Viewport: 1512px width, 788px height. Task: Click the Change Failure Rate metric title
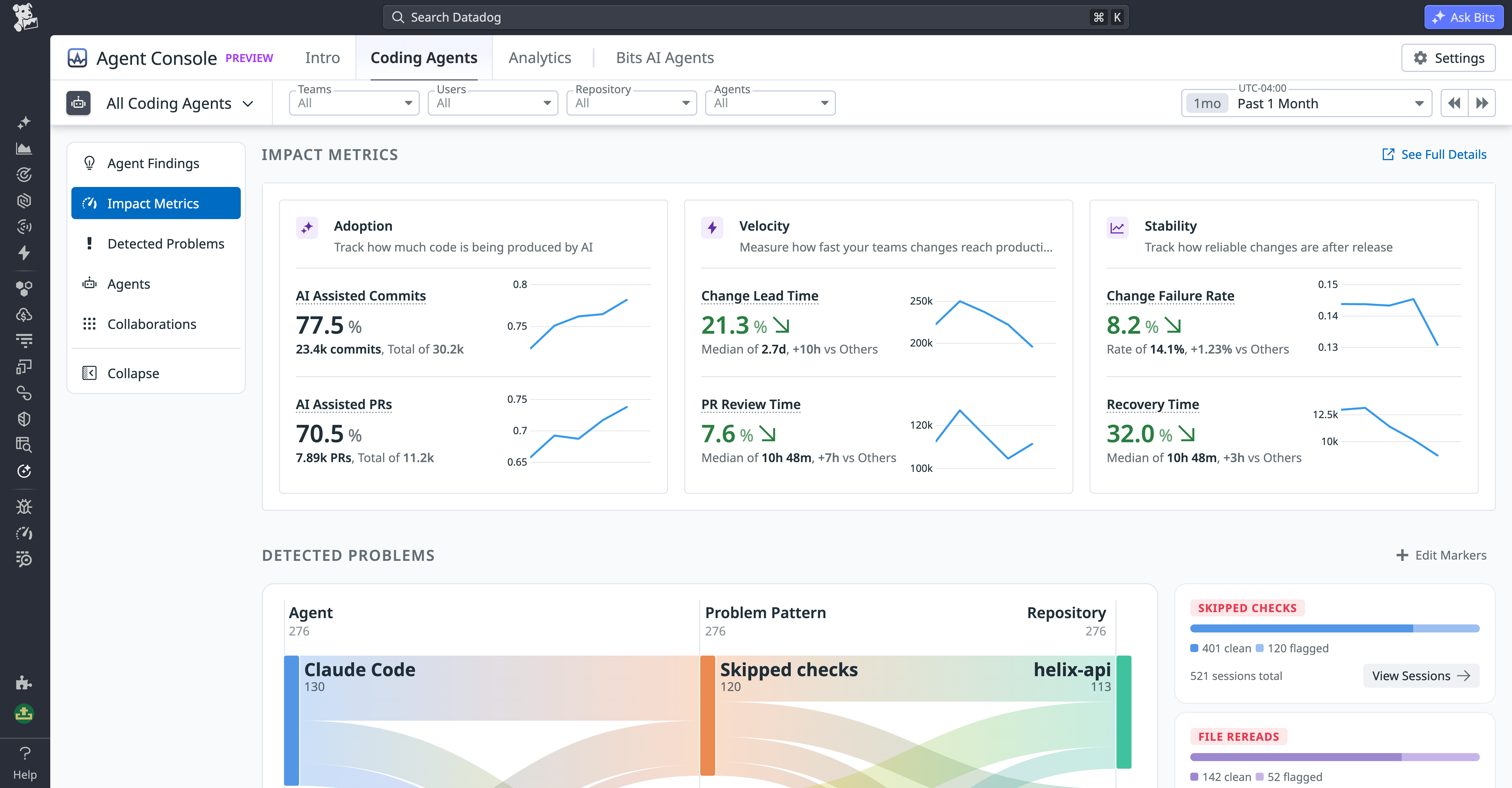tap(1170, 296)
